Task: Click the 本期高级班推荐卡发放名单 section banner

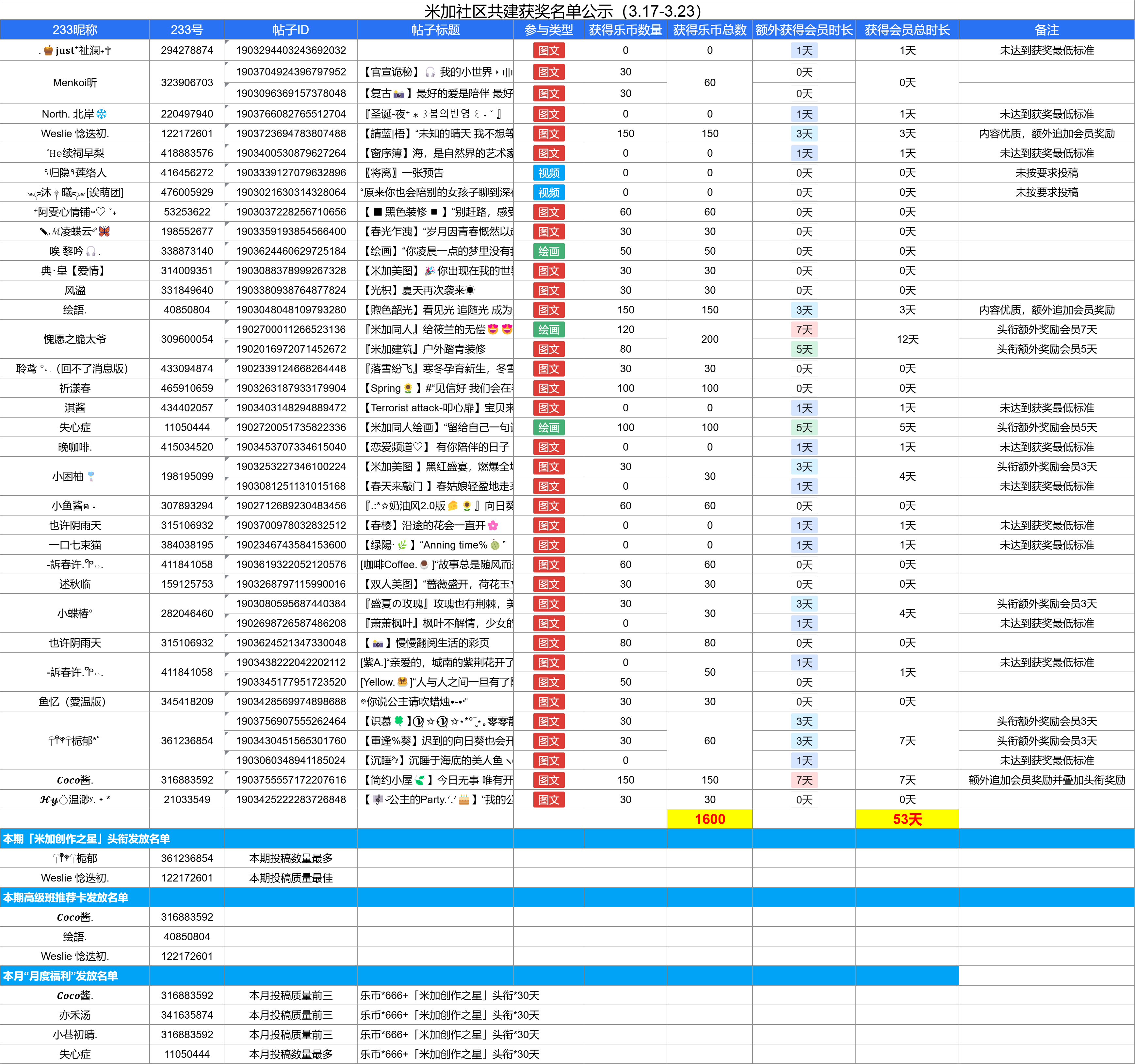Action: click(x=66, y=897)
